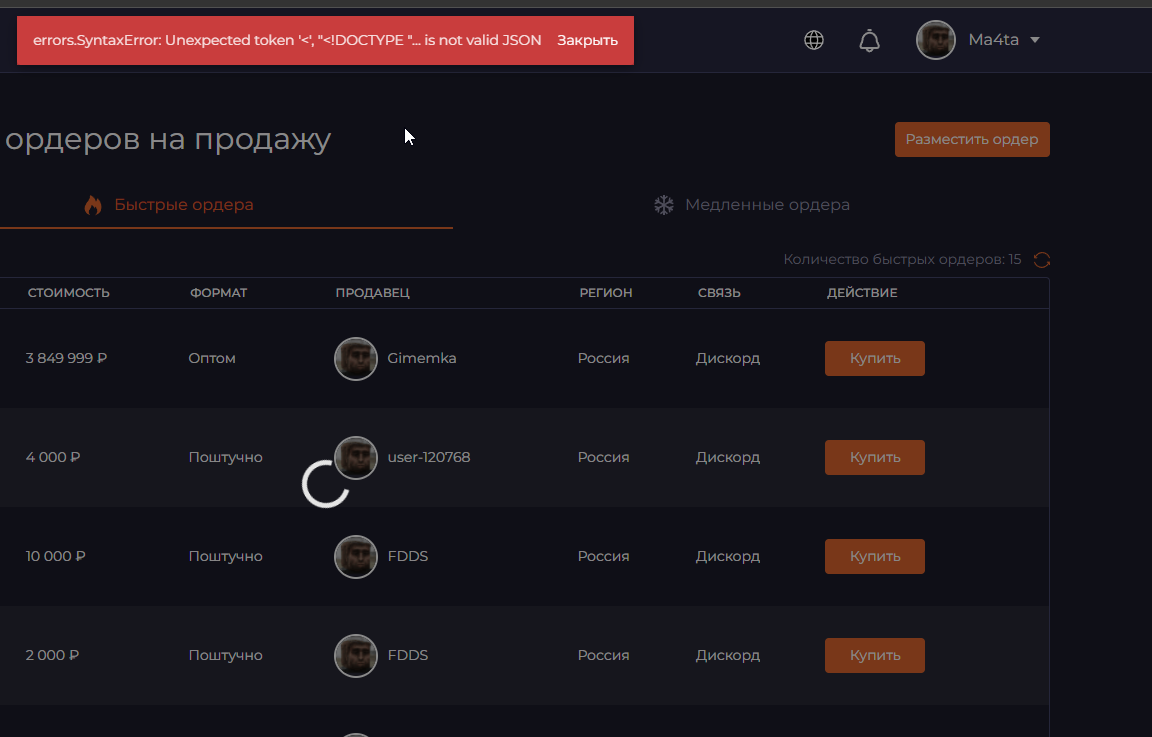Click the flame icon on Быстрые ордера
Image resolution: width=1152 pixels, height=737 pixels.
[93, 205]
